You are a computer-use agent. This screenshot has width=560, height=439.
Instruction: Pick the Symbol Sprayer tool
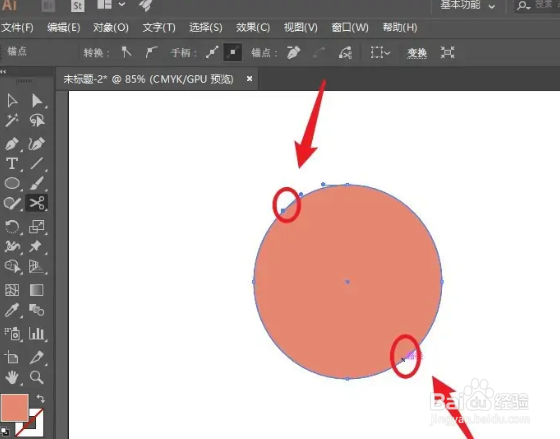pyautogui.click(x=13, y=333)
